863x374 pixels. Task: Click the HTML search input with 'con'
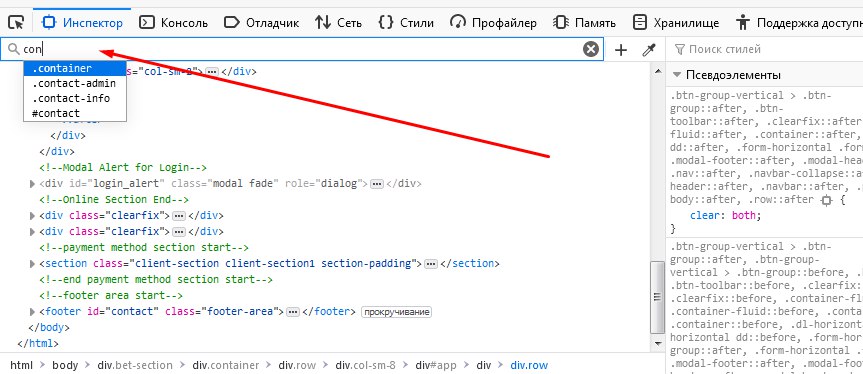point(302,50)
